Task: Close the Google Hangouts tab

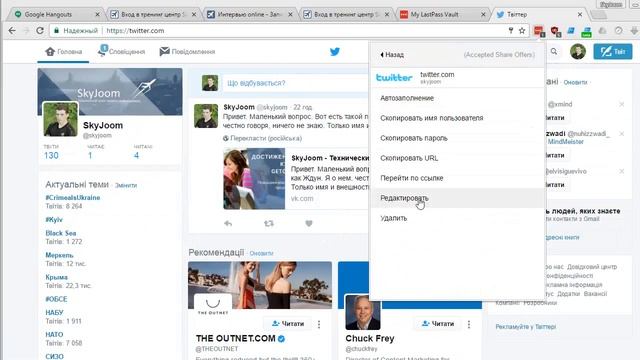Action: pos(97,14)
